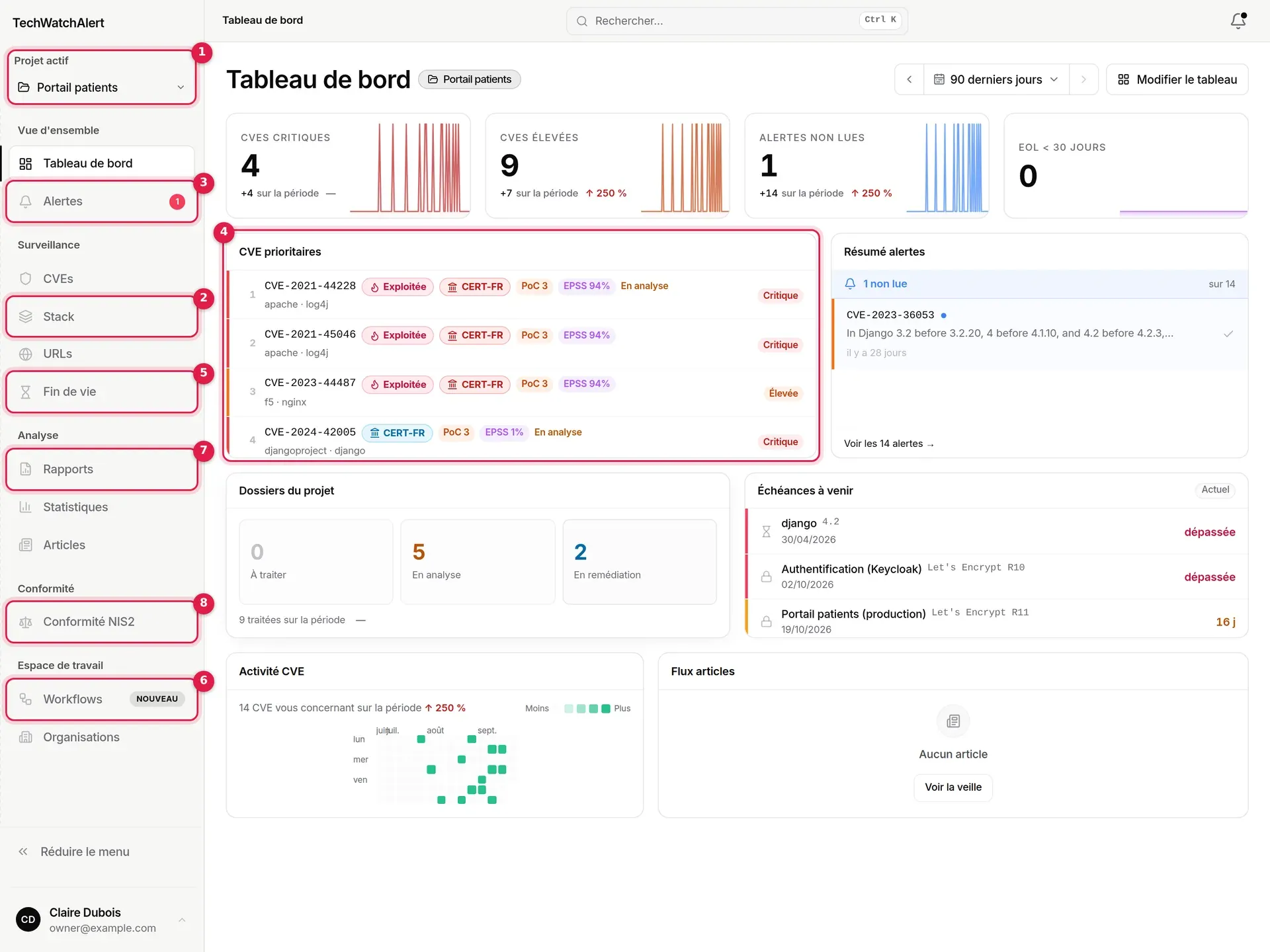
Task: Go to Conformité NIS2 page
Action: pyautogui.click(x=102, y=621)
